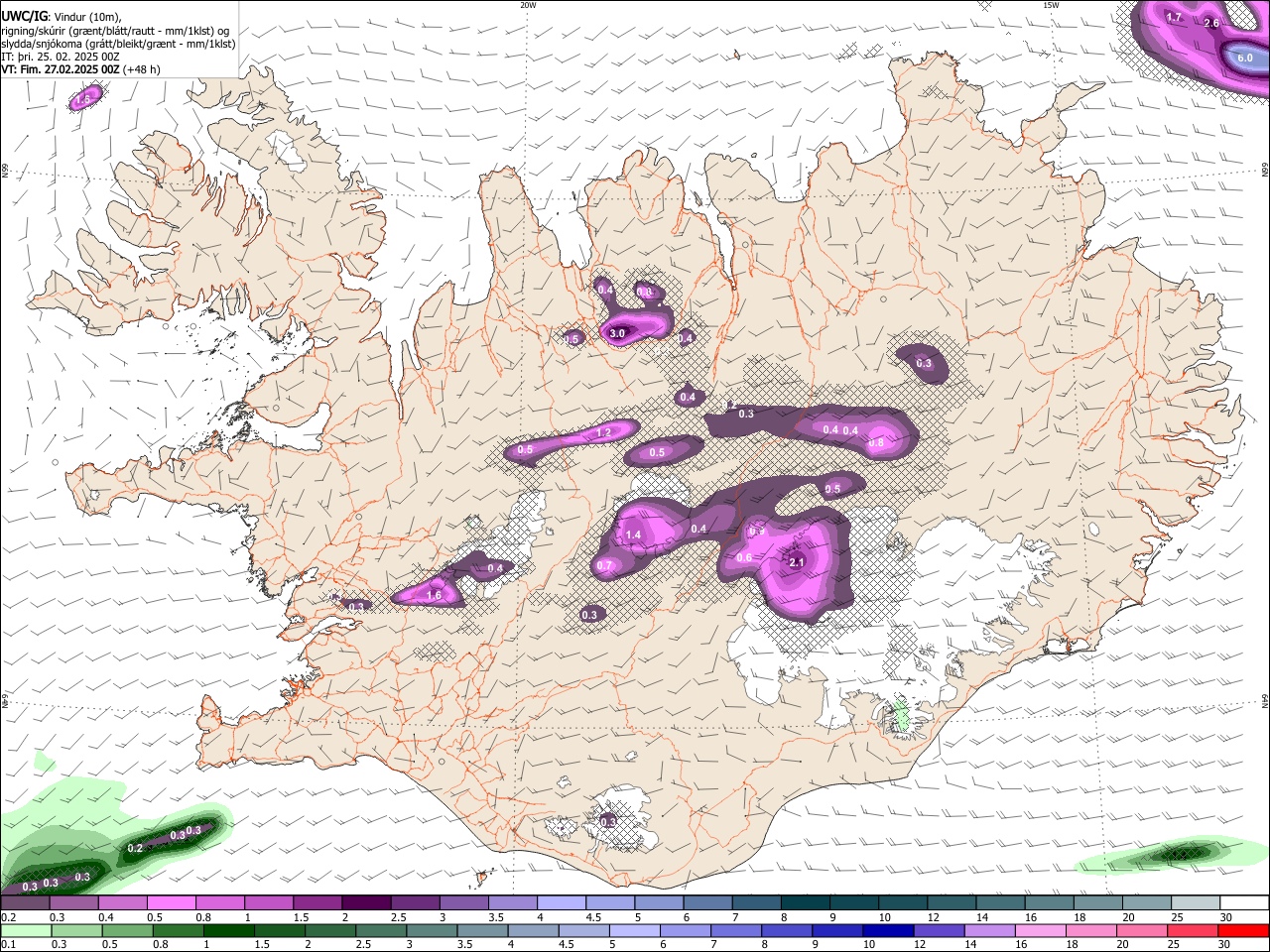Click the '20W' longitude label

tap(528, 5)
